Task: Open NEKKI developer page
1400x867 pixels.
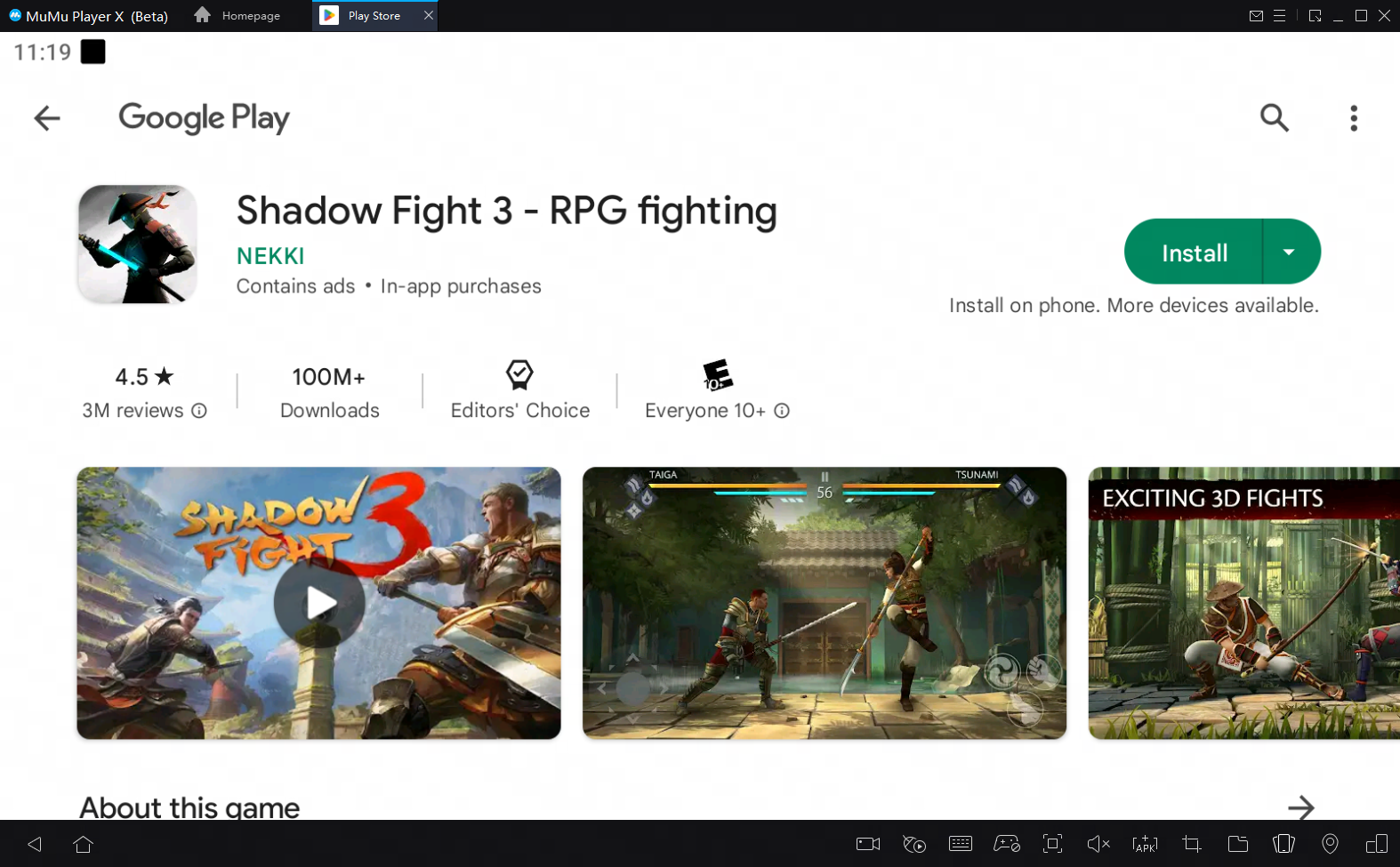Action: click(x=270, y=256)
